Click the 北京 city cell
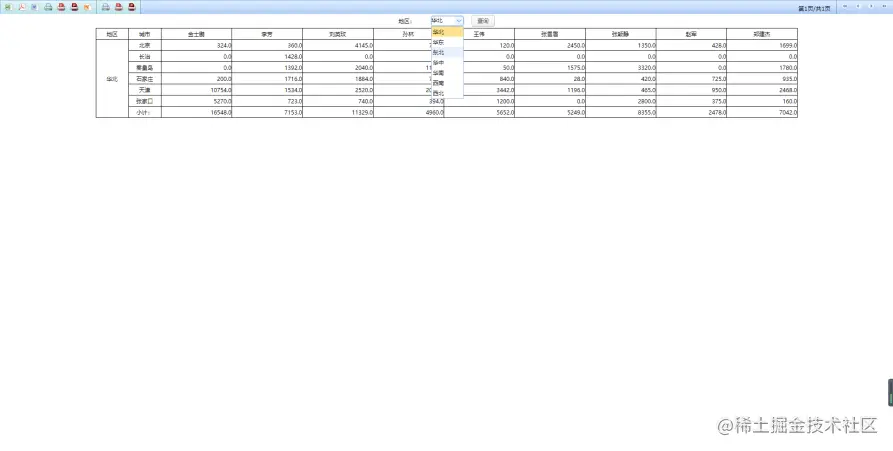Screen dimensions: 893x451 pos(145,45)
